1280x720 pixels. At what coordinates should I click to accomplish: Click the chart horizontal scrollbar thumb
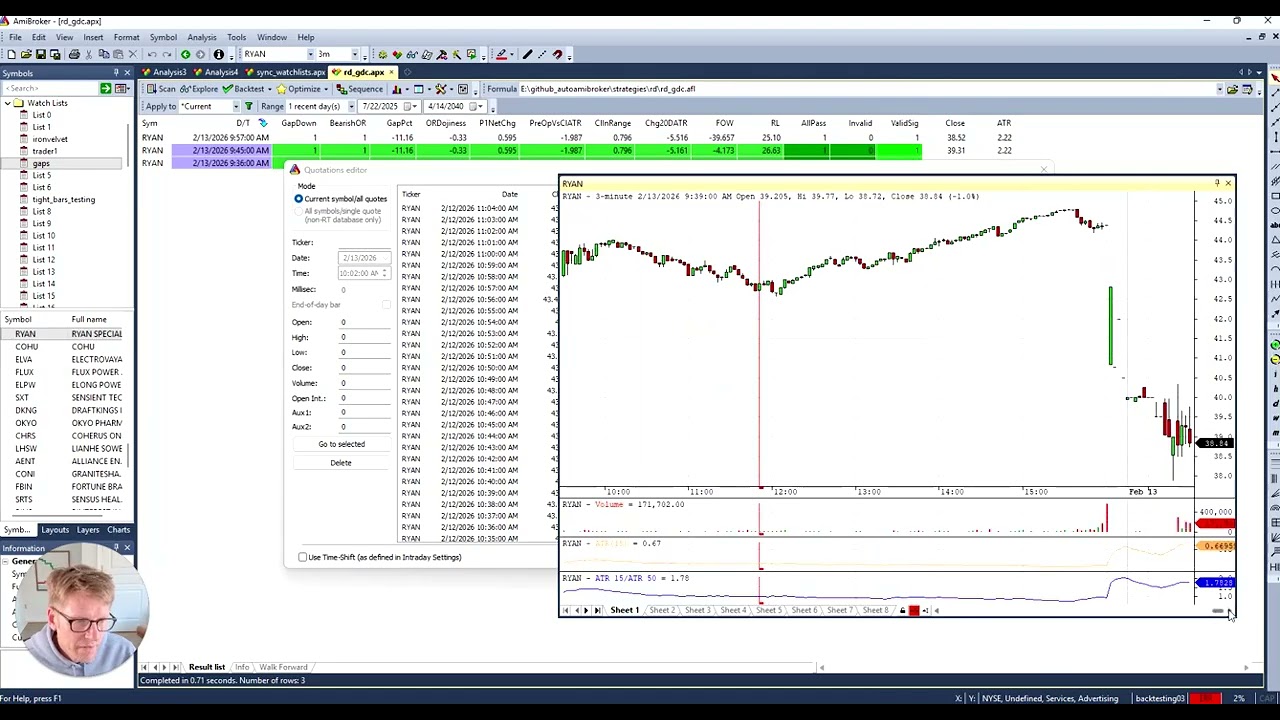tap(1218, 611)
